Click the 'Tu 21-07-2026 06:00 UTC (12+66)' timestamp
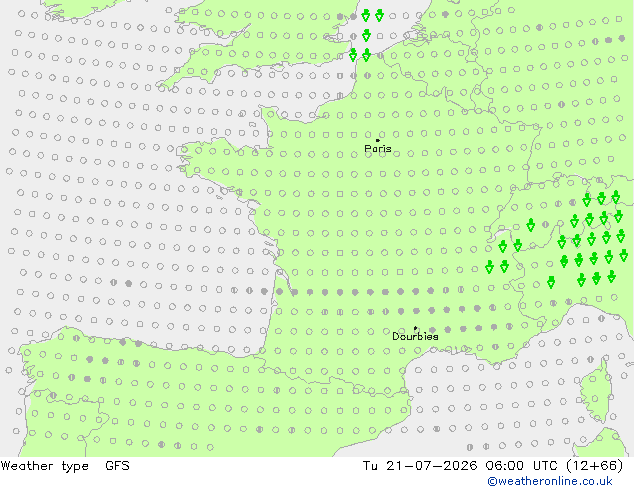The width and height of the screenshot is (634, 490). click(493, 466)
